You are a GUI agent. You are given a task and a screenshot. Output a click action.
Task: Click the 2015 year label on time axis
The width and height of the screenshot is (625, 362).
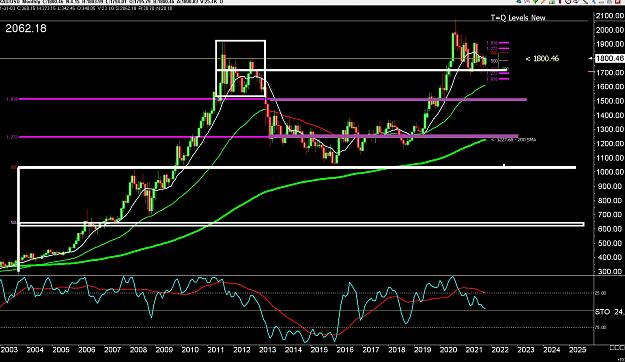[x=319, y=350]
